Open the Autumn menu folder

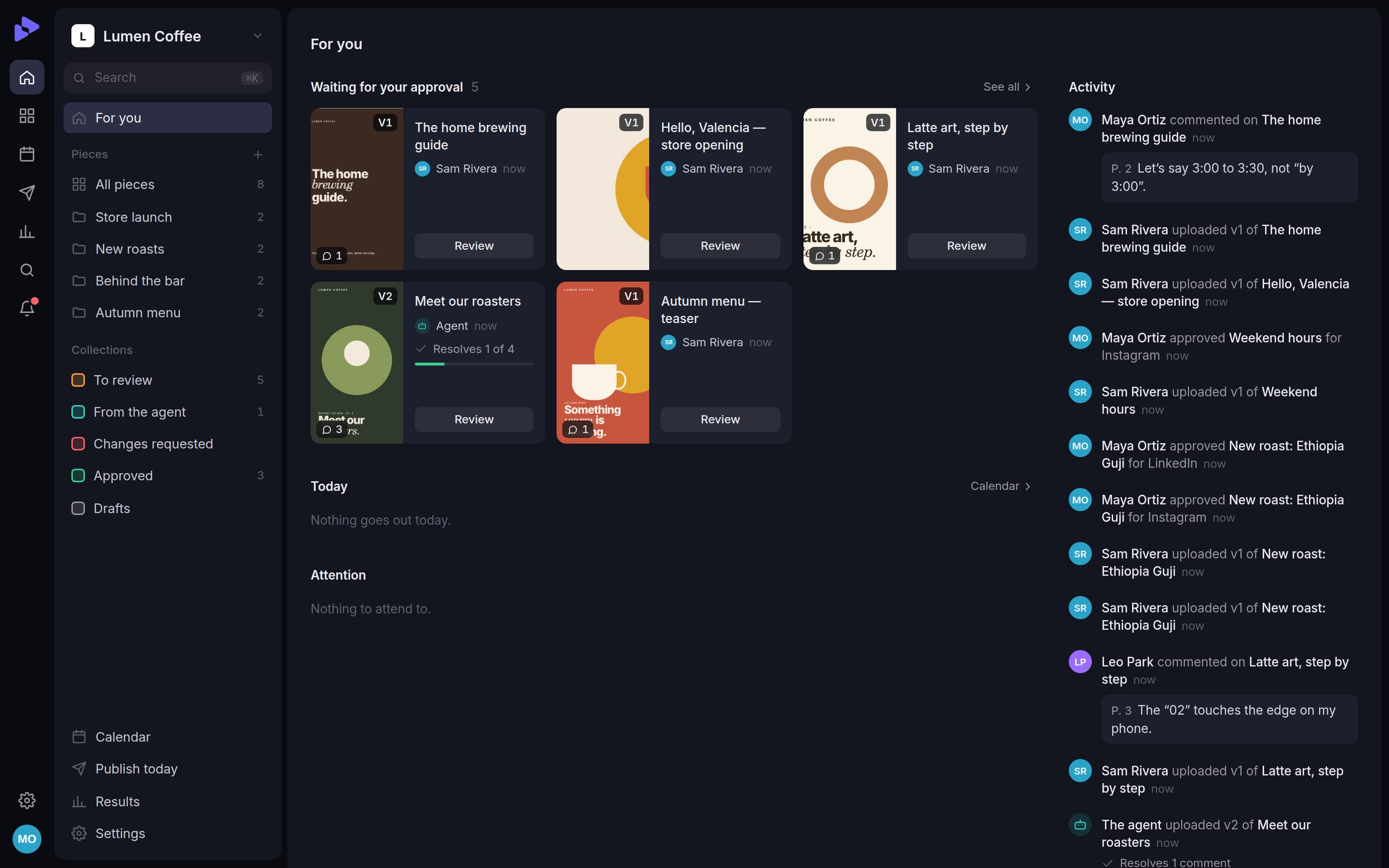pos(167,312)
